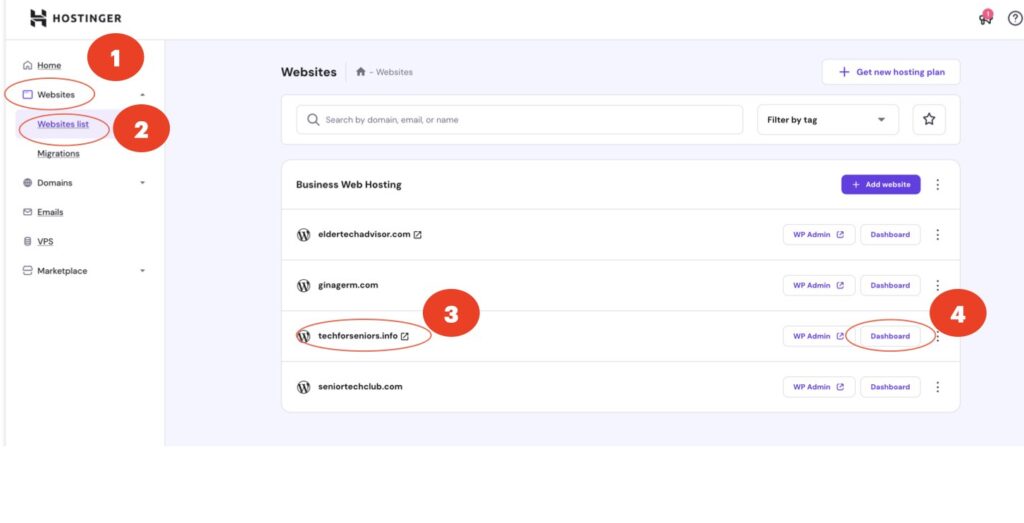Click the website search input field
This screenshot has width=1024, height=523.
click(520, 120)
